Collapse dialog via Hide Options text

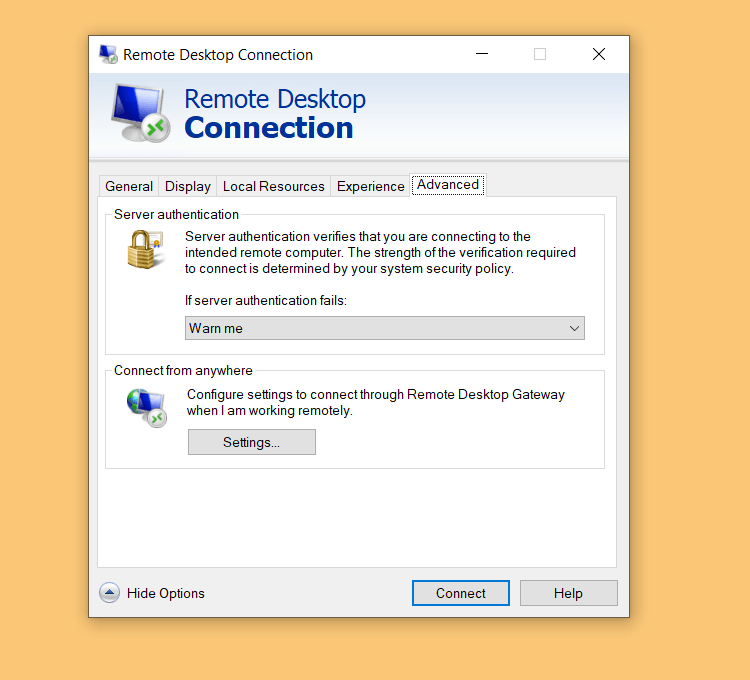[165, 593]
